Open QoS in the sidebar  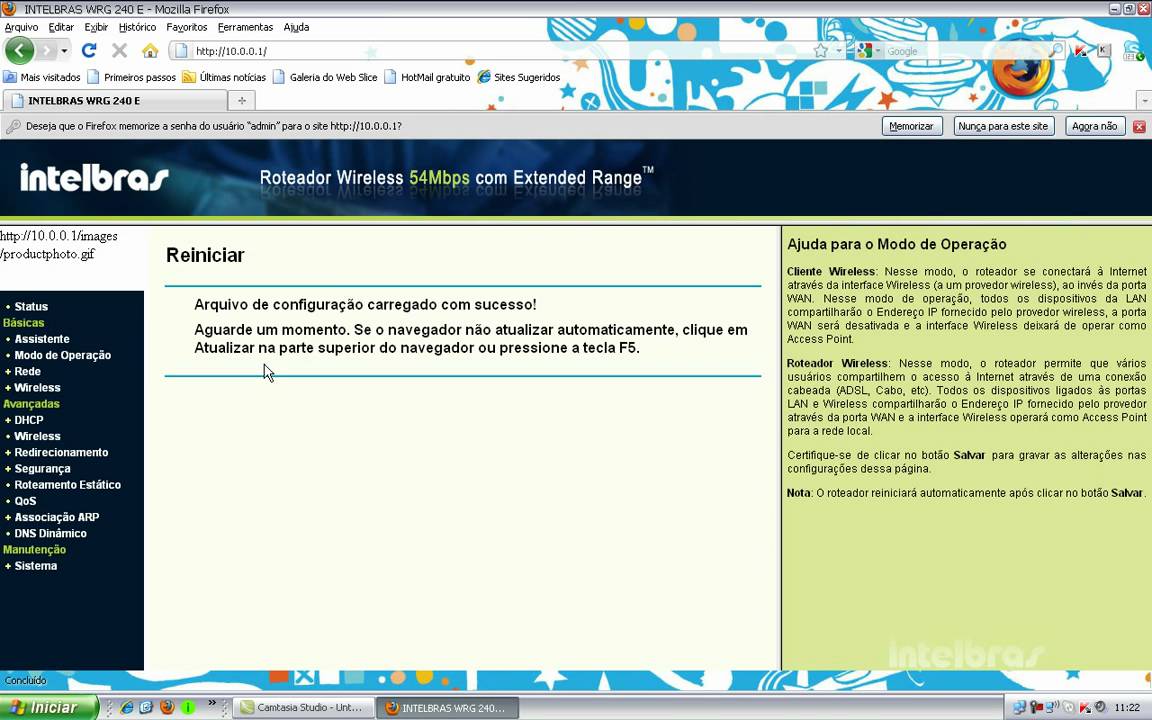25,500
